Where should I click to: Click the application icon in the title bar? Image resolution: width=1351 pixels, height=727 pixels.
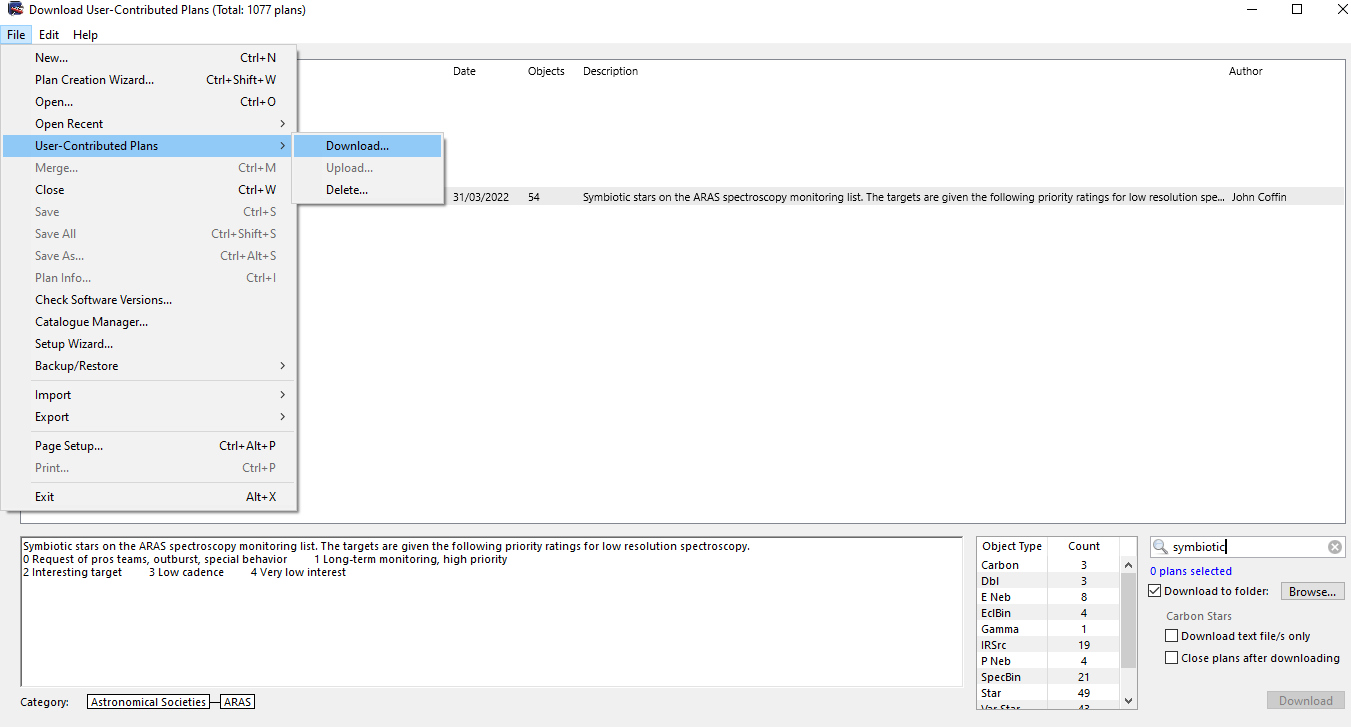[x=15, y=10]
